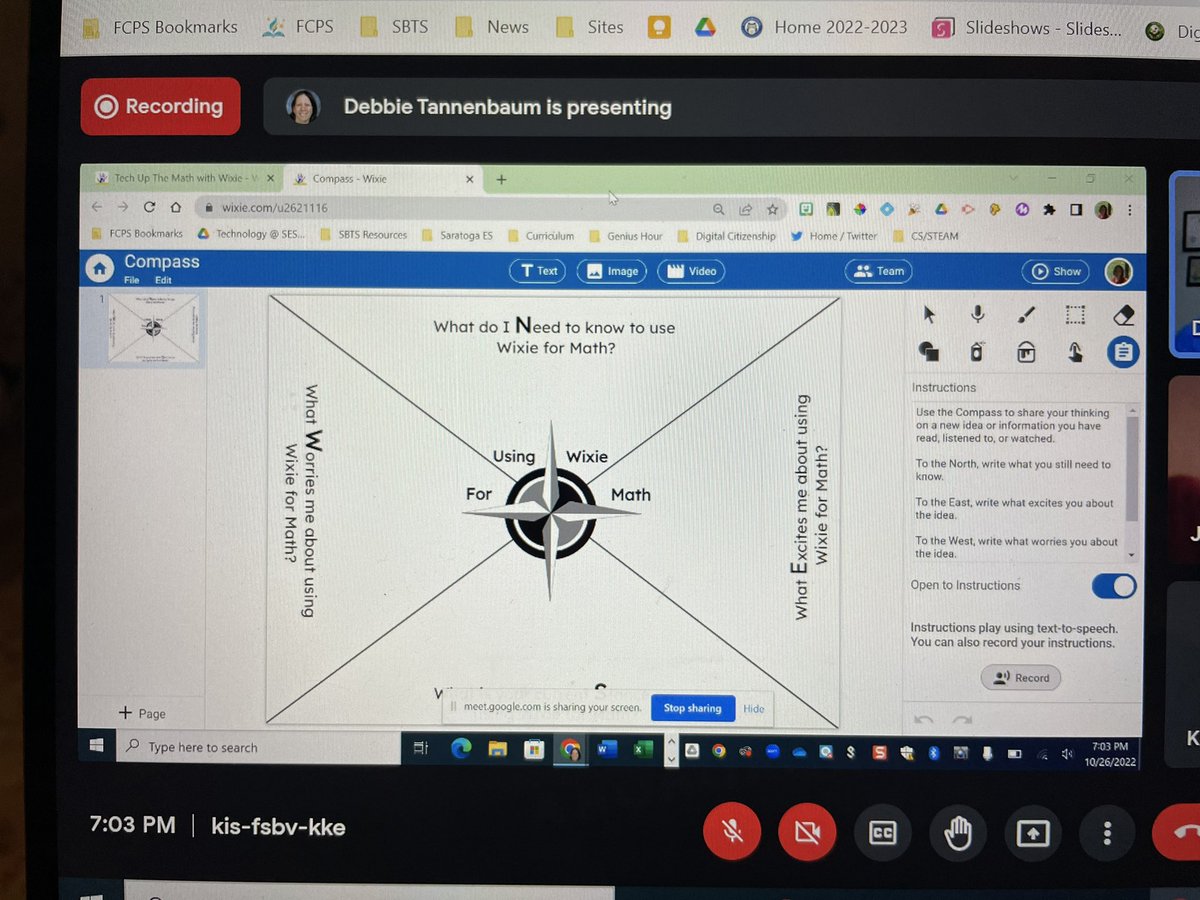Open more options three-dot menu in Meet

click(x=1107, y=833)
